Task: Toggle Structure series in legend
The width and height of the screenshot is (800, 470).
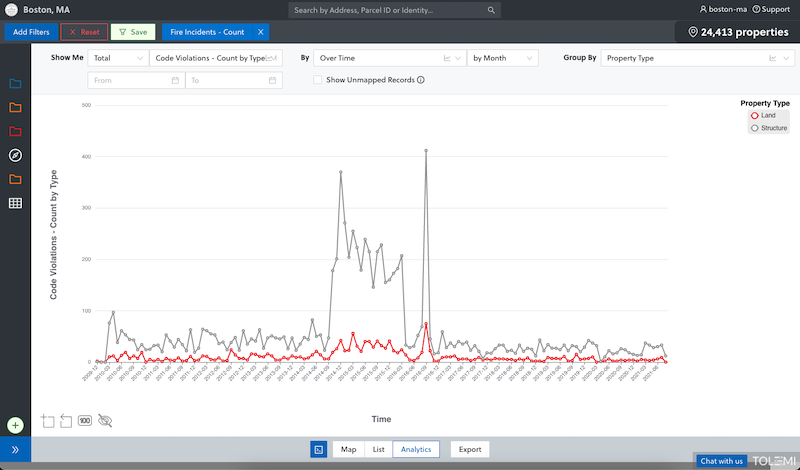Action: (768, 128)
